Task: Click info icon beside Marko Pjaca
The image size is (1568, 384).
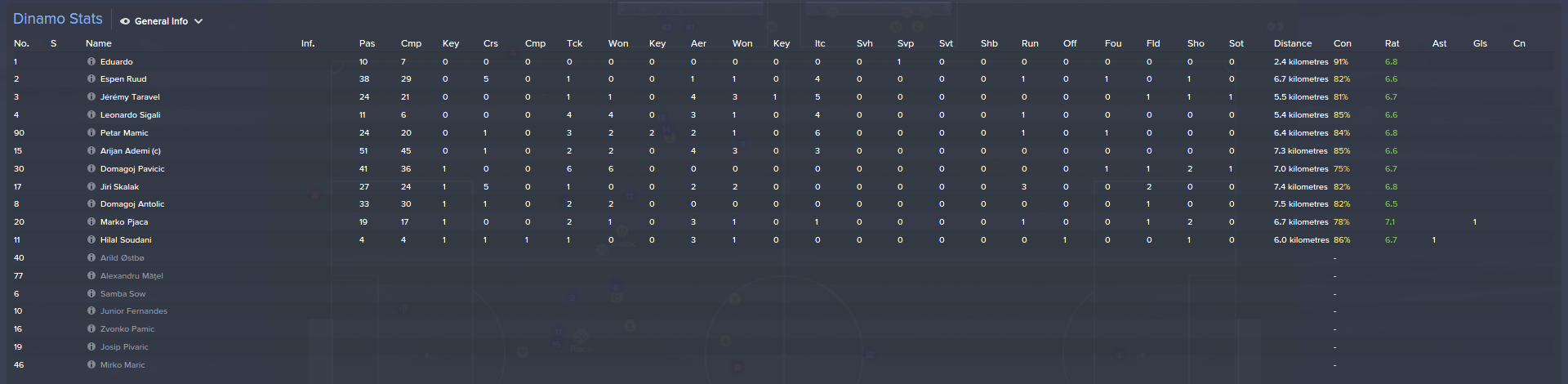Action: pos(91,222)
